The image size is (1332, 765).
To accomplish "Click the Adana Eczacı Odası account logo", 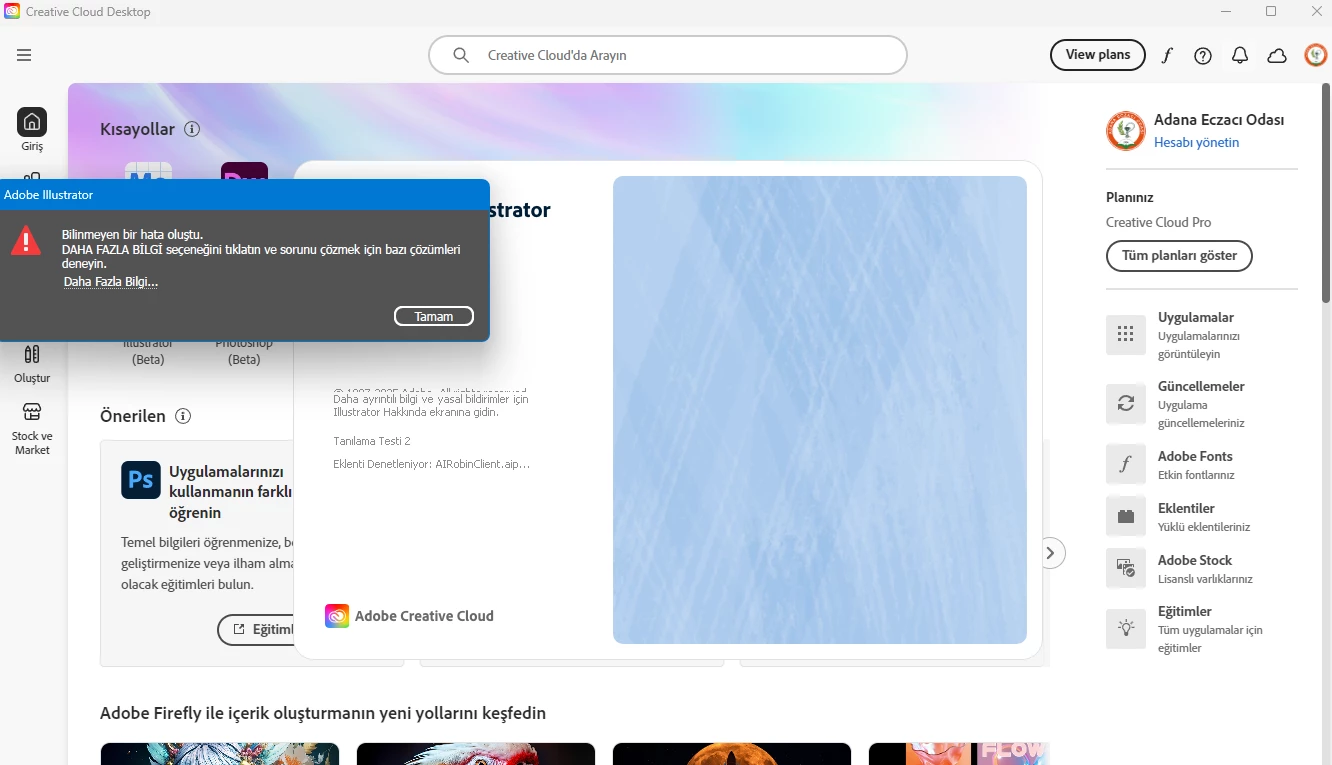I will coord(1126,131).
